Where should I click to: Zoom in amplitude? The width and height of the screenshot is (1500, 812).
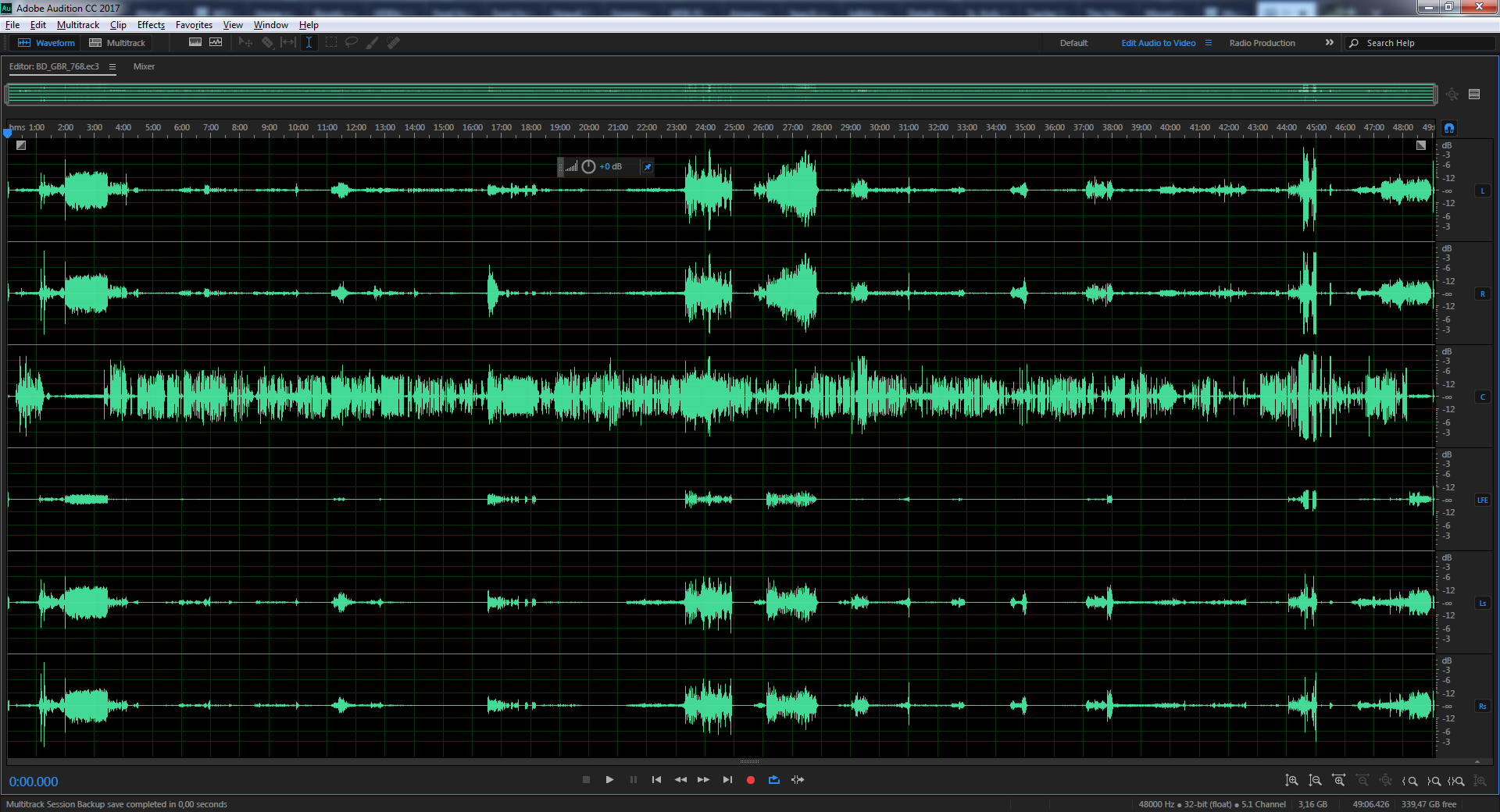pyautogui.click(x=1292, y=781)
